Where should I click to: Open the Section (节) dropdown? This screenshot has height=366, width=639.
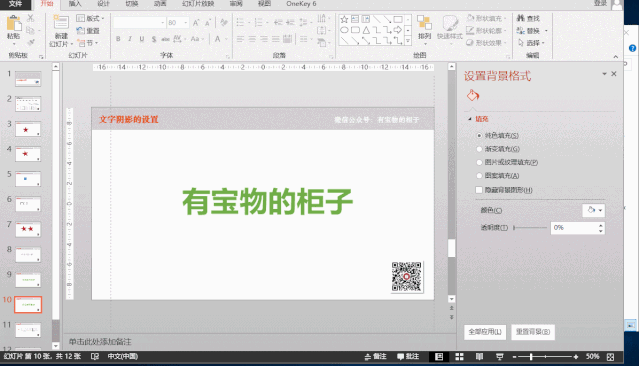pos(88,43)
